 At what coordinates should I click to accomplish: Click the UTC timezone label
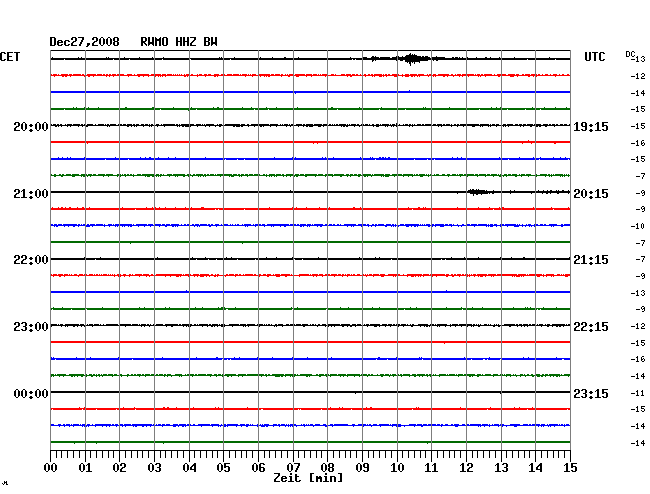594,57
